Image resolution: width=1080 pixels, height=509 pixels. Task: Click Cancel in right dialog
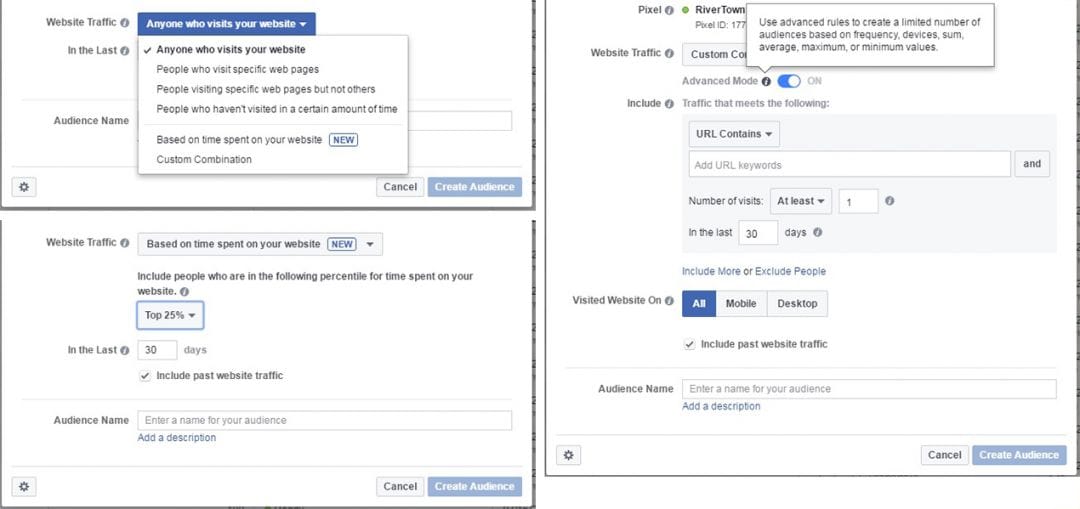pyautogui.click(x=944, y=455)
